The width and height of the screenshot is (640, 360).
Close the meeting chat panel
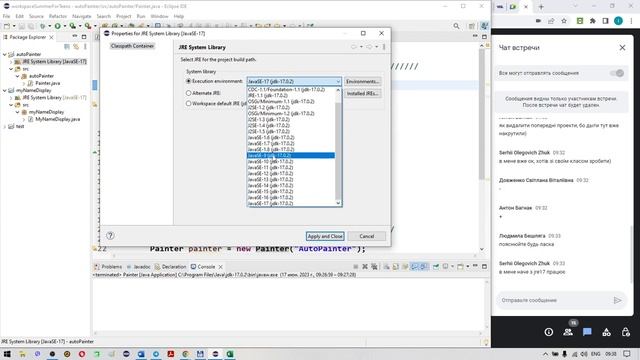click(x=622, y=48)
